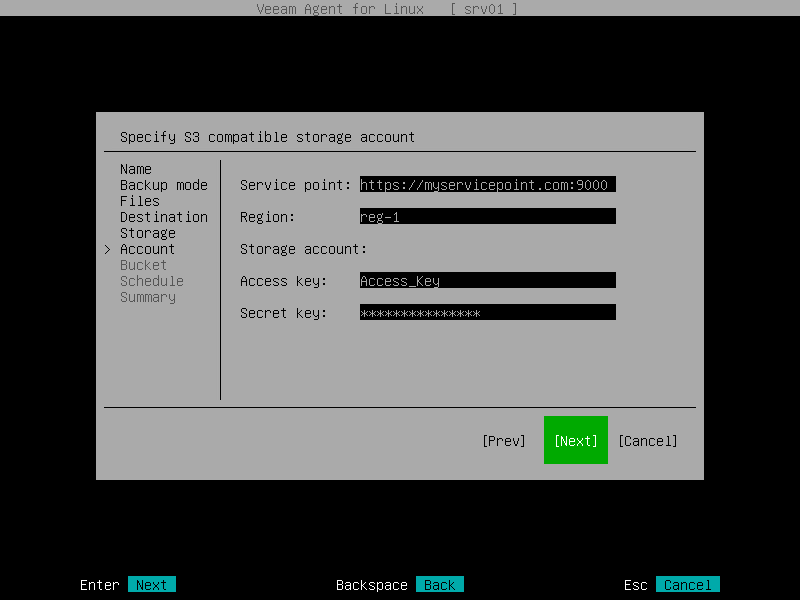Click the 'Veeam Agent for Linux' title text
800x600 pixels.
click(340, 9)
